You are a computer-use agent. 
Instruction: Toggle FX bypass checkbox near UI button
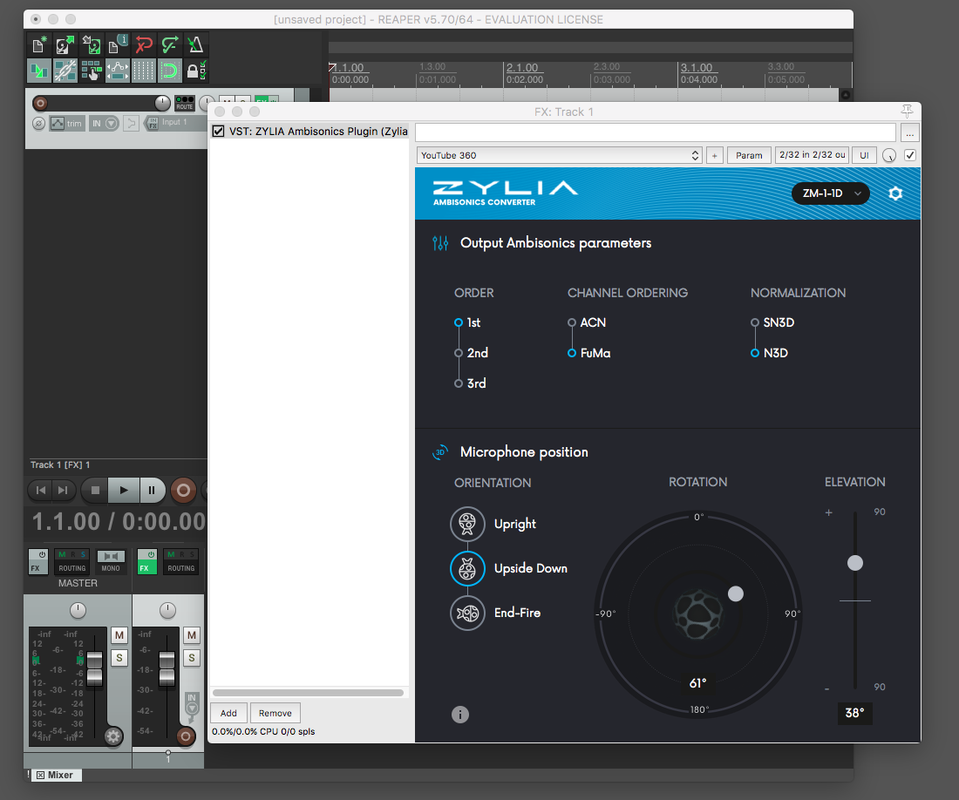(x=910, y=155)
